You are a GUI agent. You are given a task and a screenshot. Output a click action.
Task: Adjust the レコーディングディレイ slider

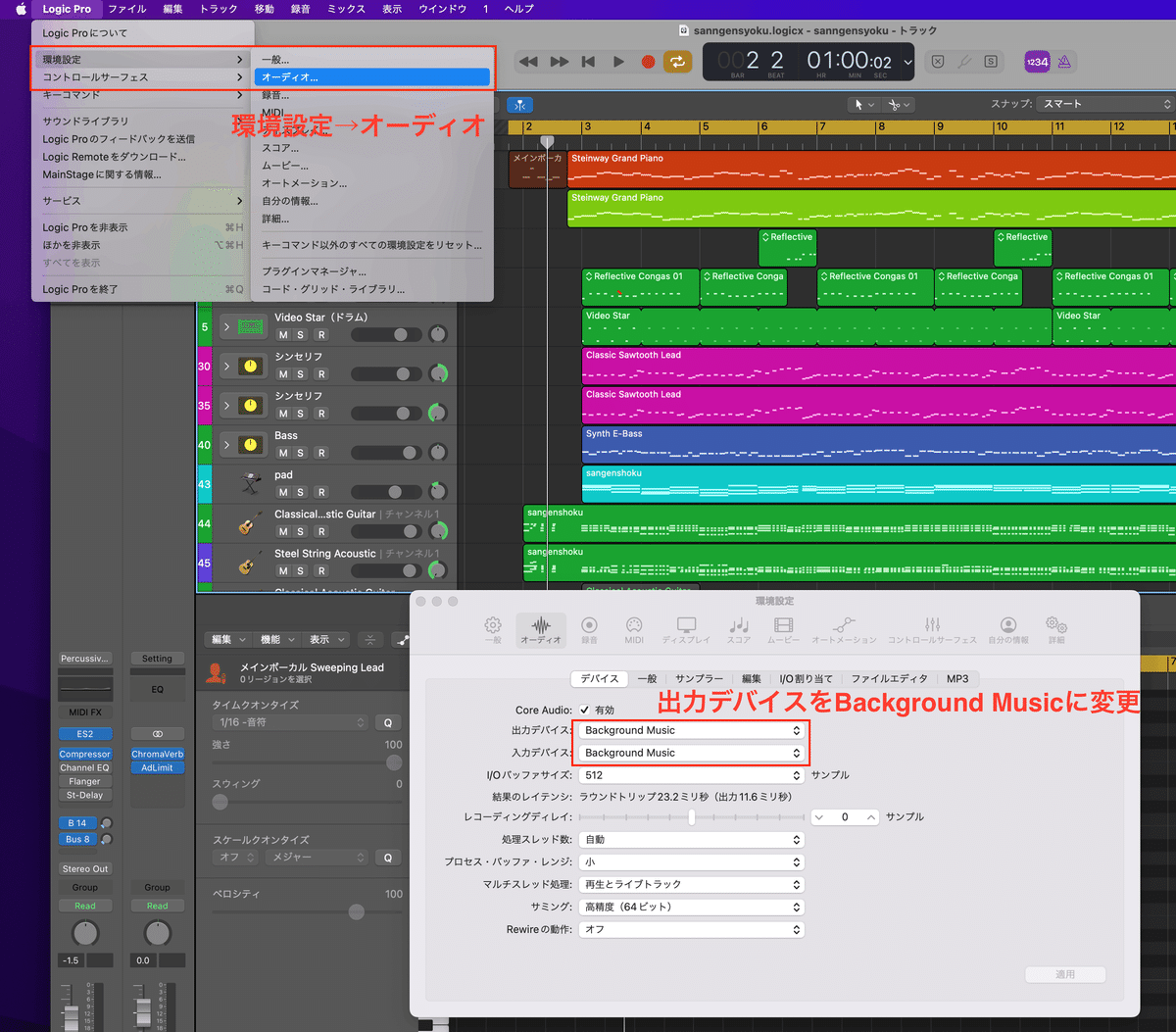tap(692, 816)
